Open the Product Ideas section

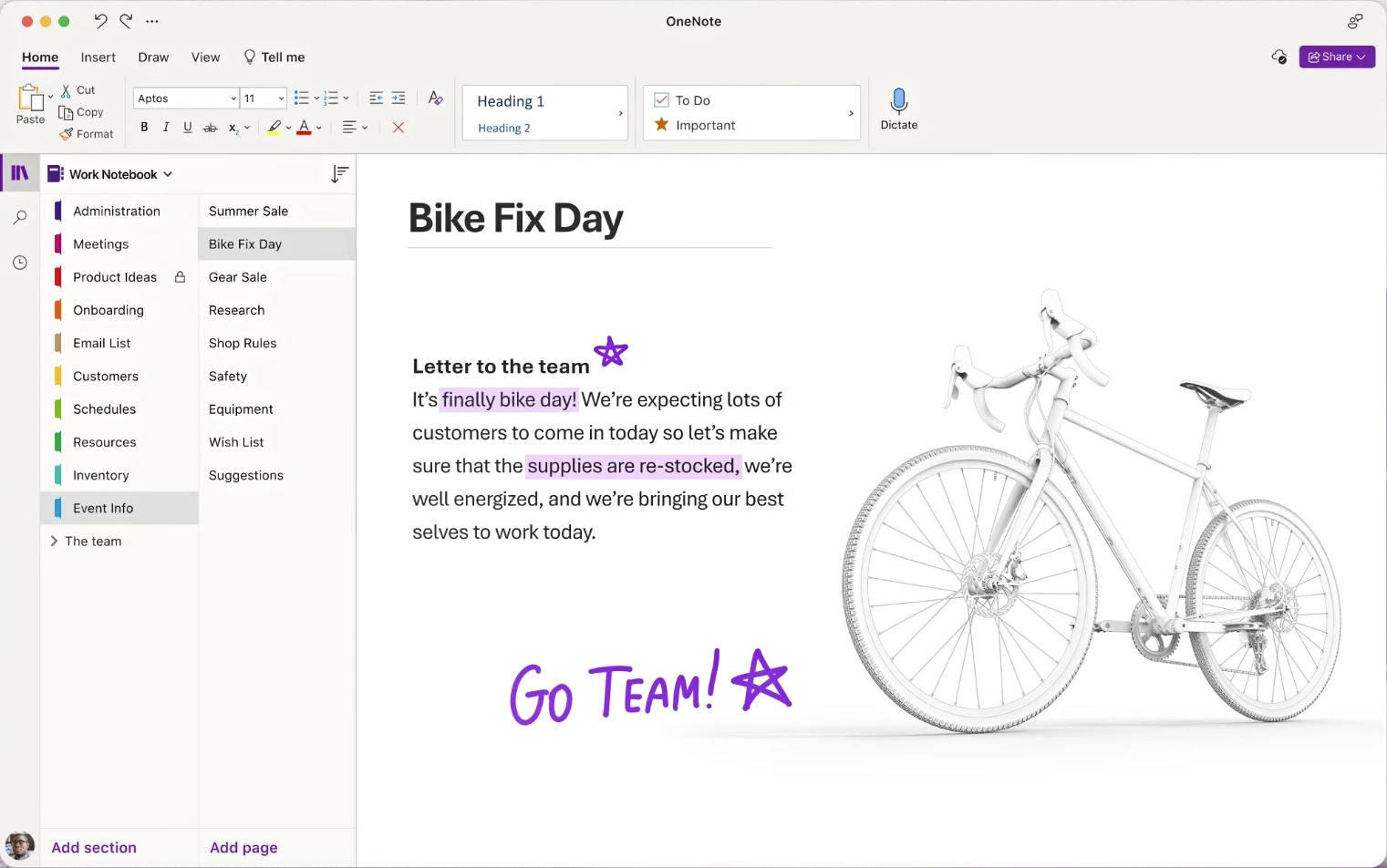pyautogui.click(x=119, y=277)
